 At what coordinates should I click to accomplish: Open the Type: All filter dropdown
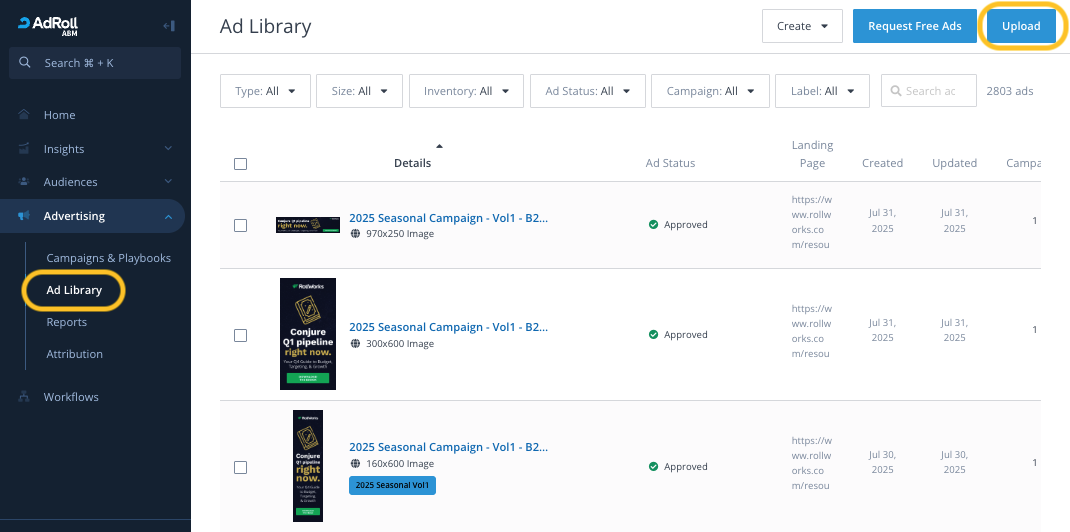[265, 91]
